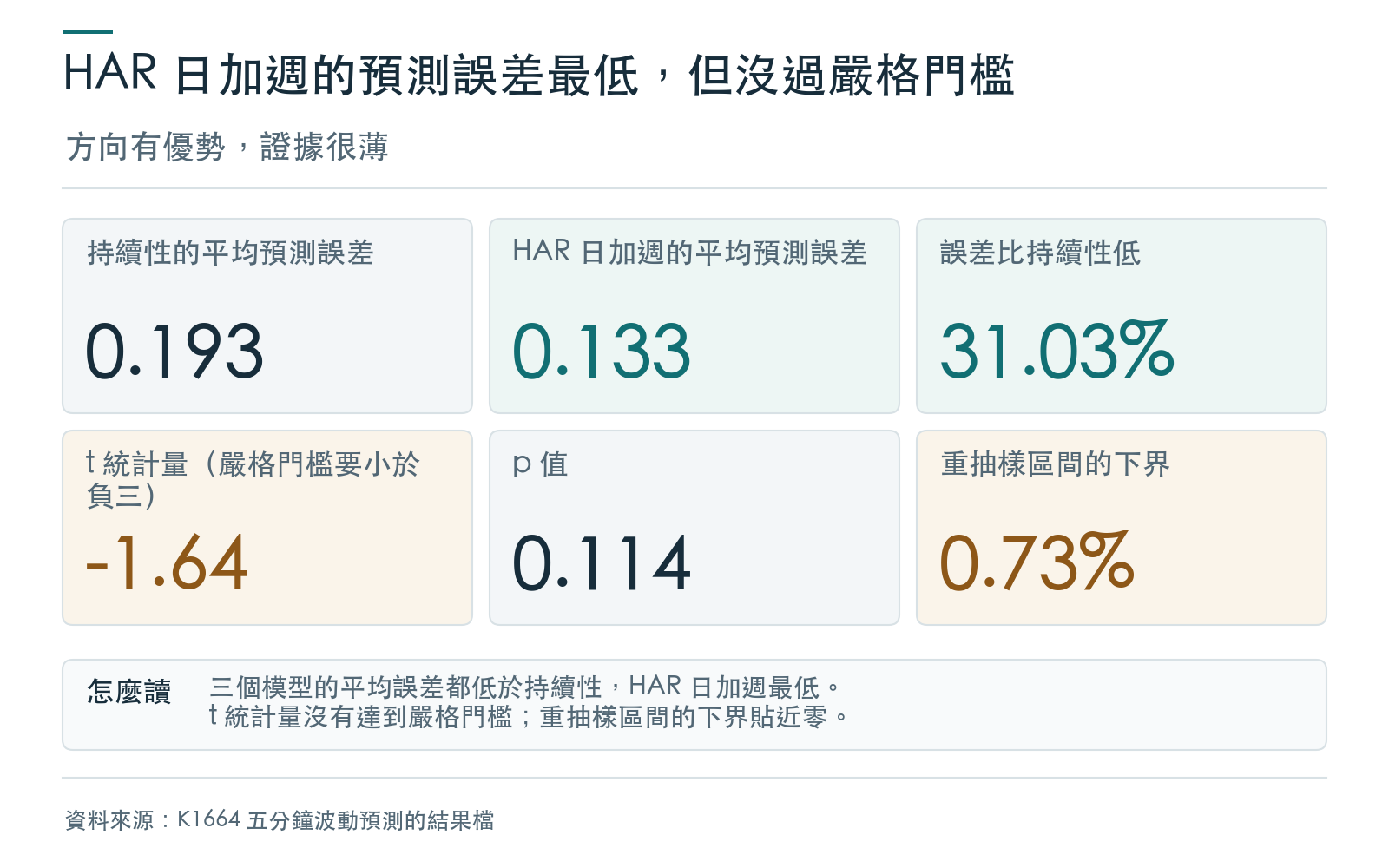1389x868 pixels.
Task: Select the 'p 值' label
Action: click(x=540, y=464)
